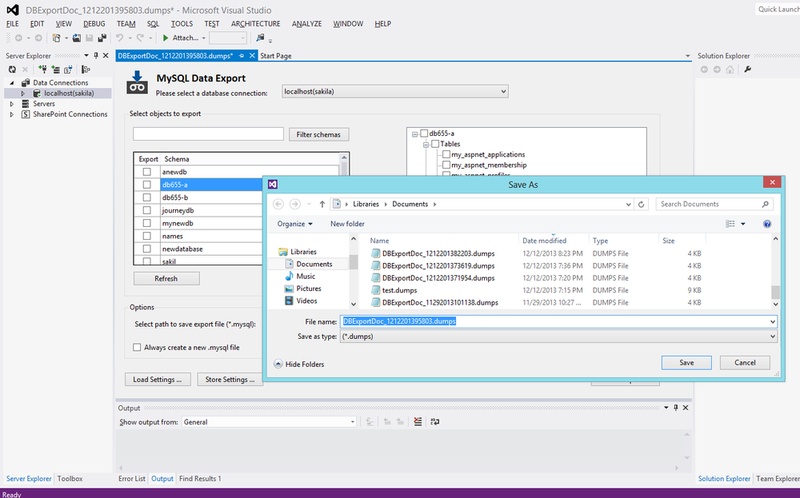Pin the Server Explorer panel
The width and height of the screenshot is (800, 498).
click(96, 56)
